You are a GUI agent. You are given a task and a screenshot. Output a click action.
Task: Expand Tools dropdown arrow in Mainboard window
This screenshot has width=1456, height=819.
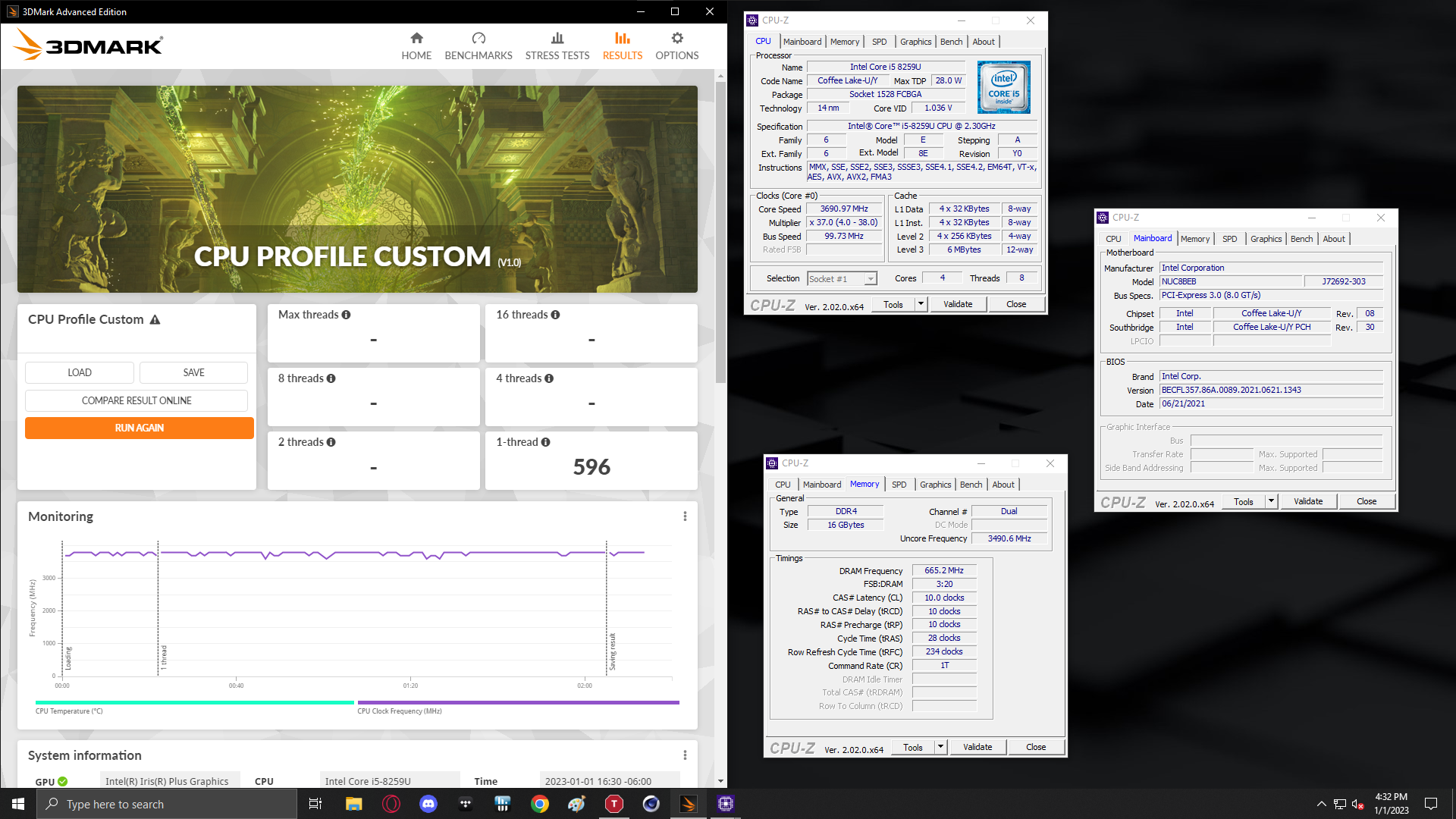pyautogui.click(x=1271, y=501)
